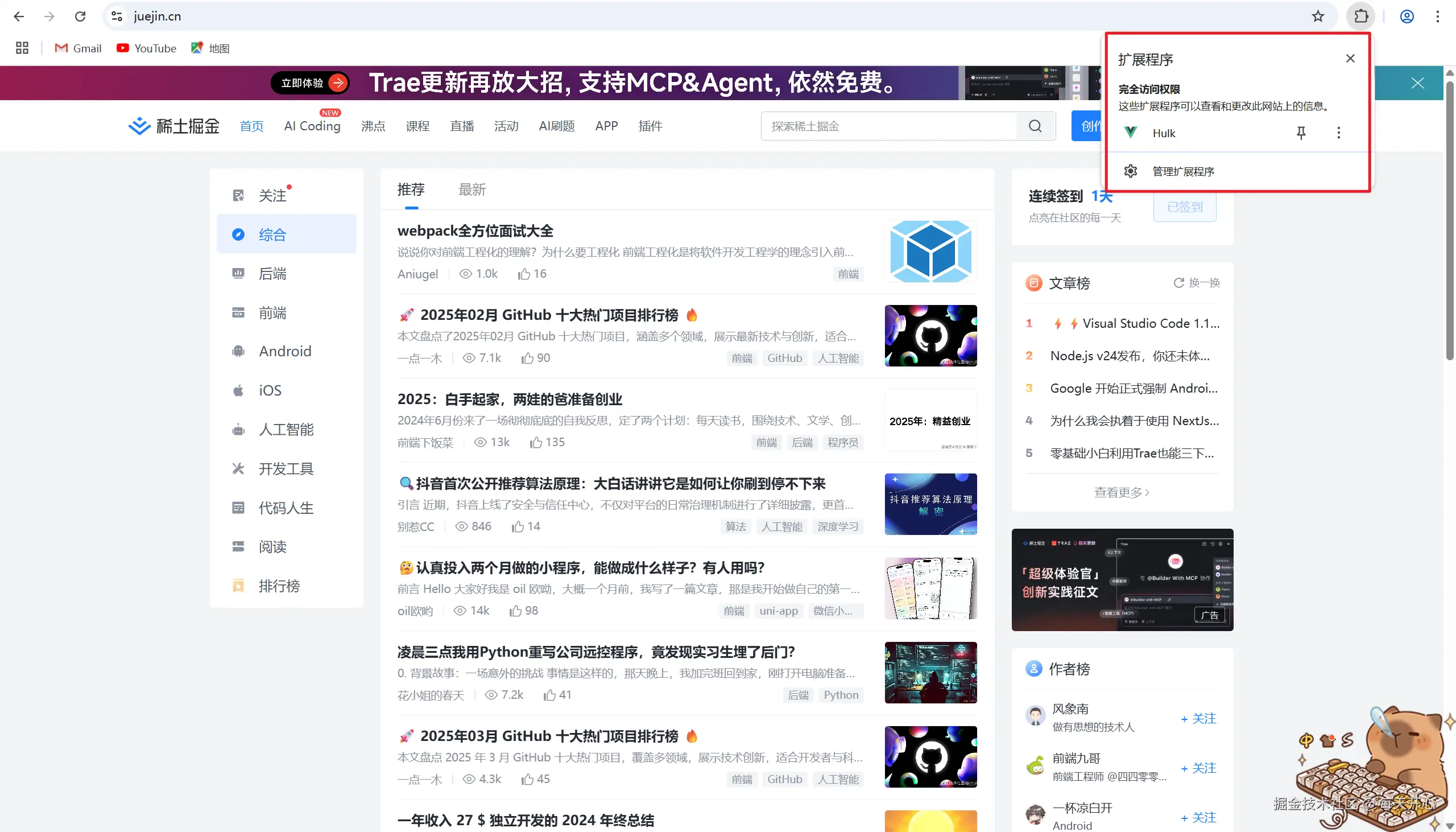The height and width of the screenshot is (832, 1456).
Task: Open Hulk extension more options menu
Action: click(1338, 133)
